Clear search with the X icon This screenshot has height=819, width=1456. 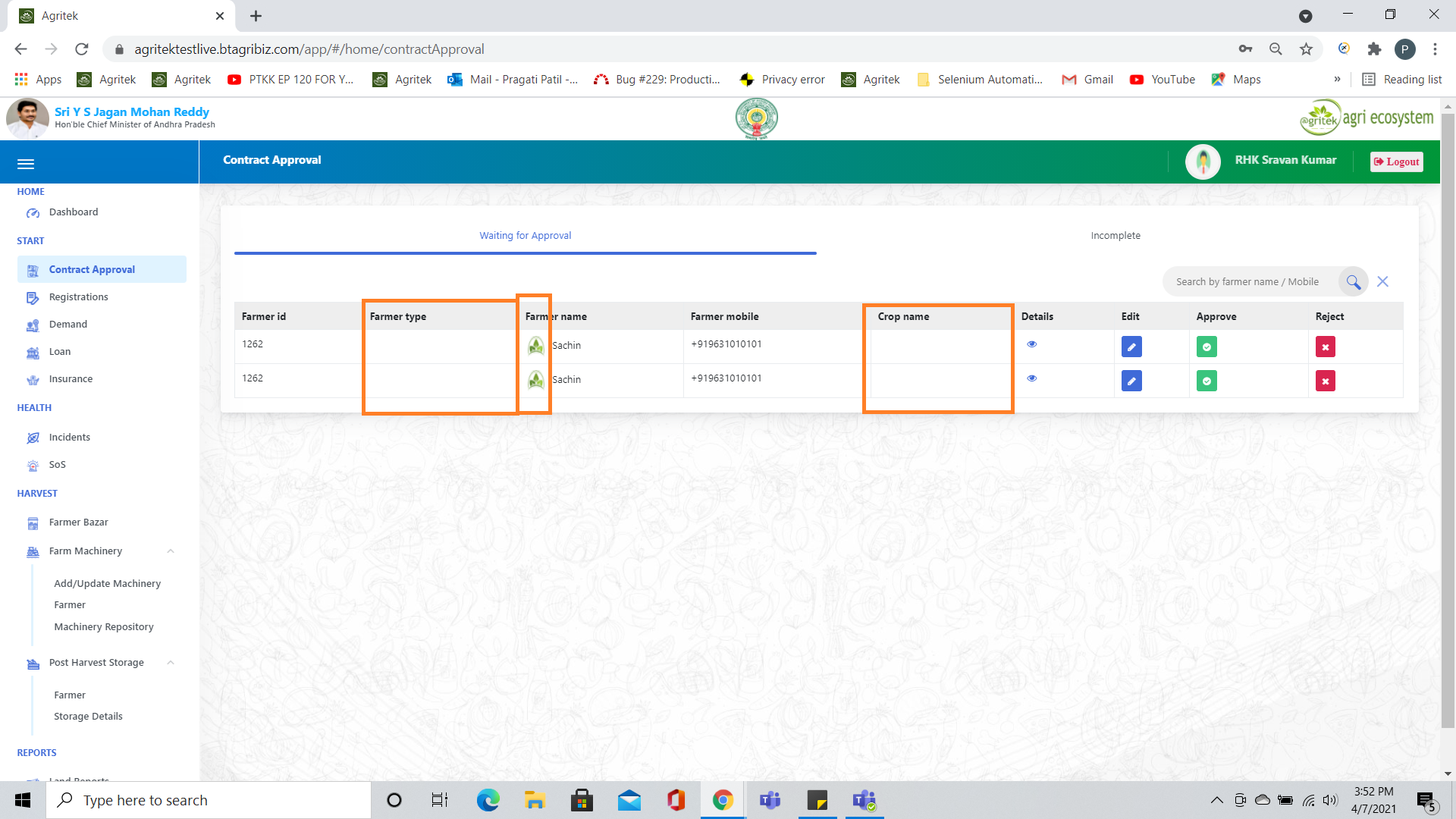click(x=1382, y=281)
